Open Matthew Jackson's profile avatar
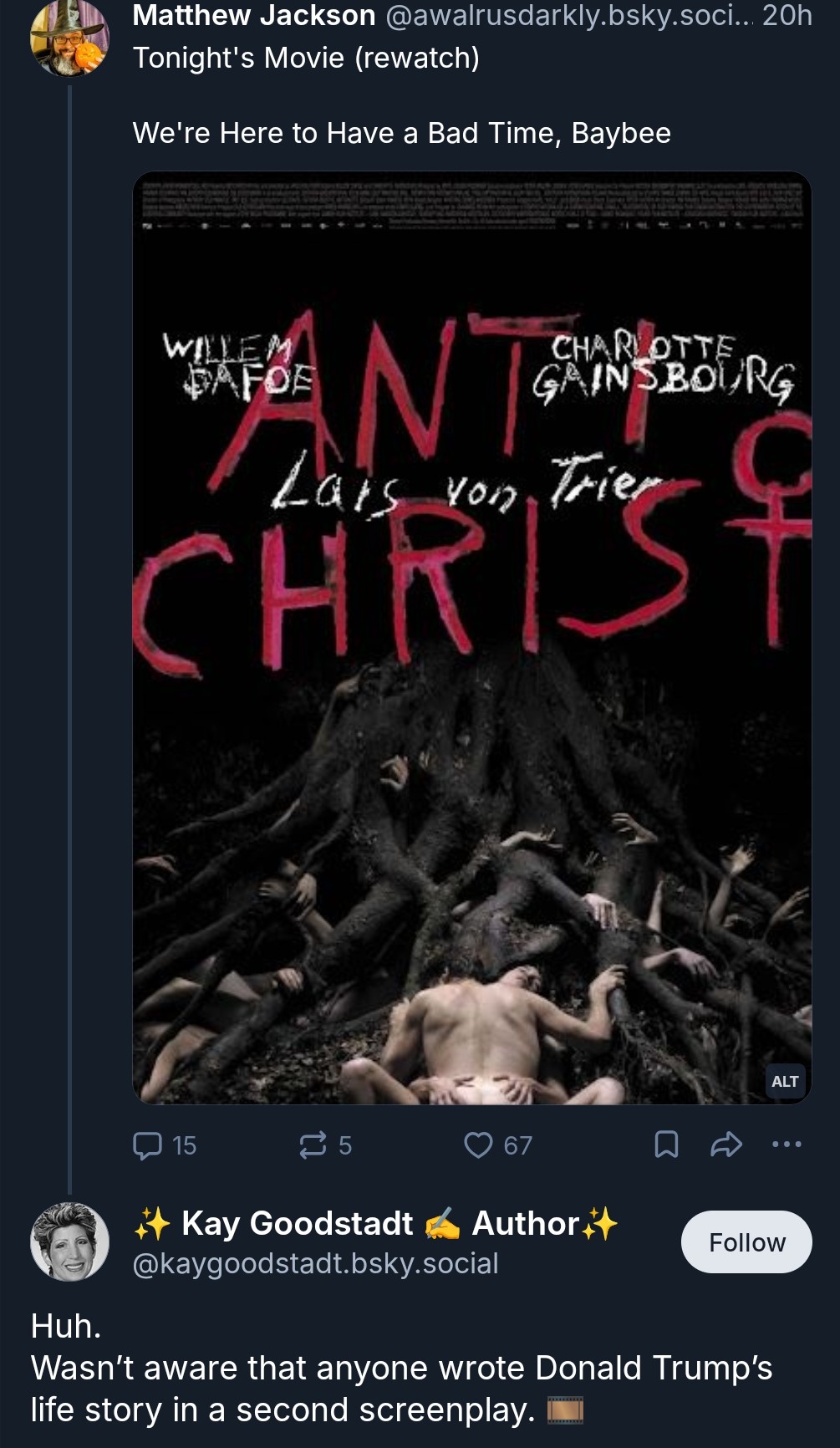The image size is (840, 1448). [69, 37]
